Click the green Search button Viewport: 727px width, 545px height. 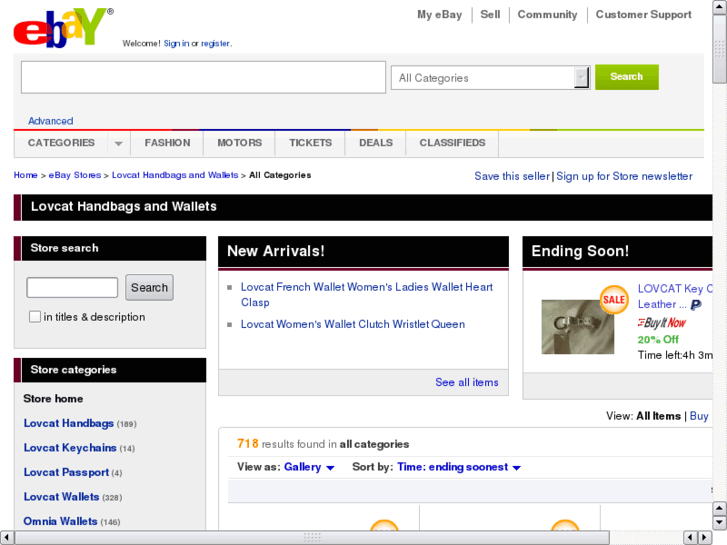click(627, 77)
